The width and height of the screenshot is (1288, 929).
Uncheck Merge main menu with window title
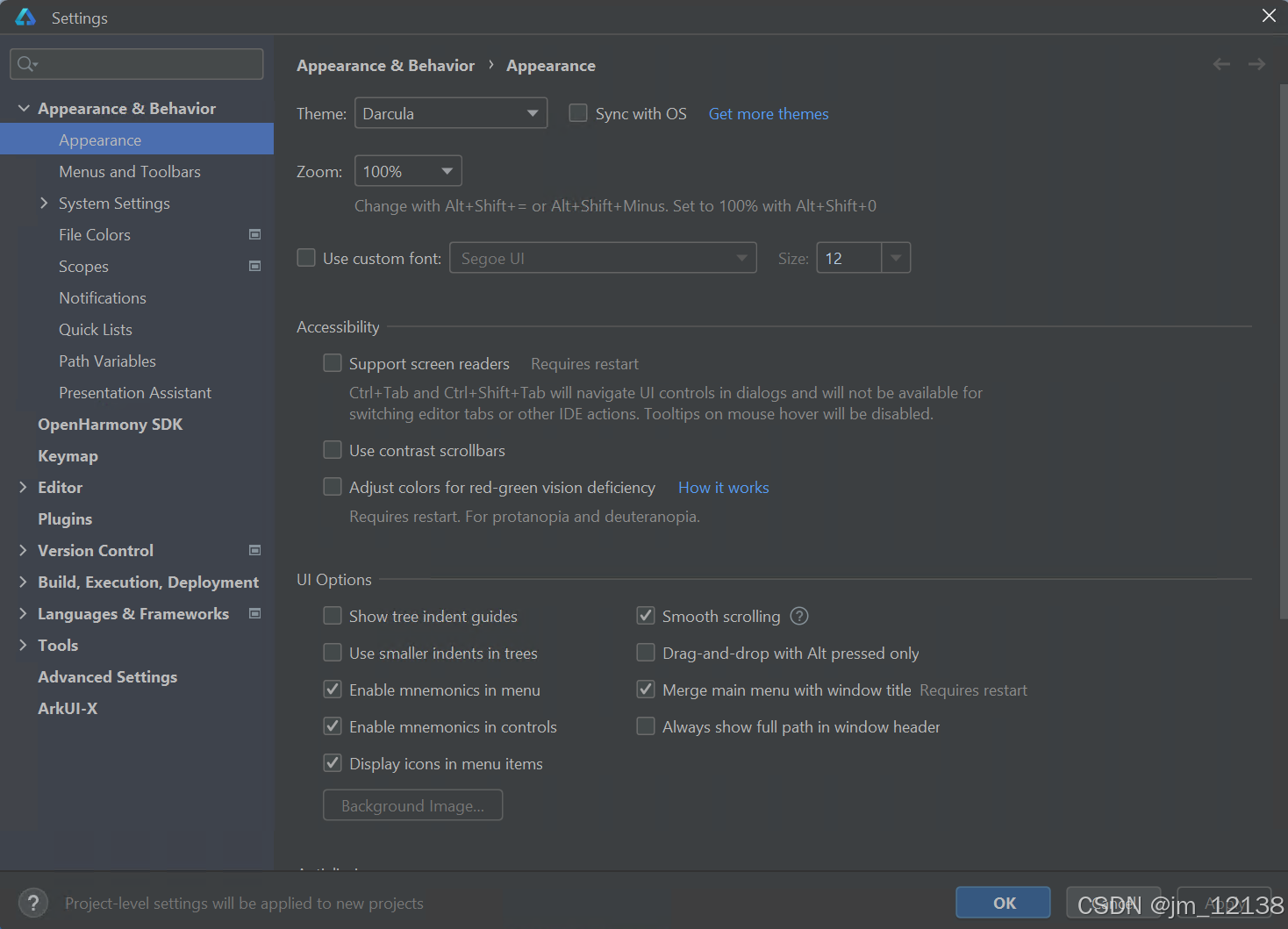point(646,690)
